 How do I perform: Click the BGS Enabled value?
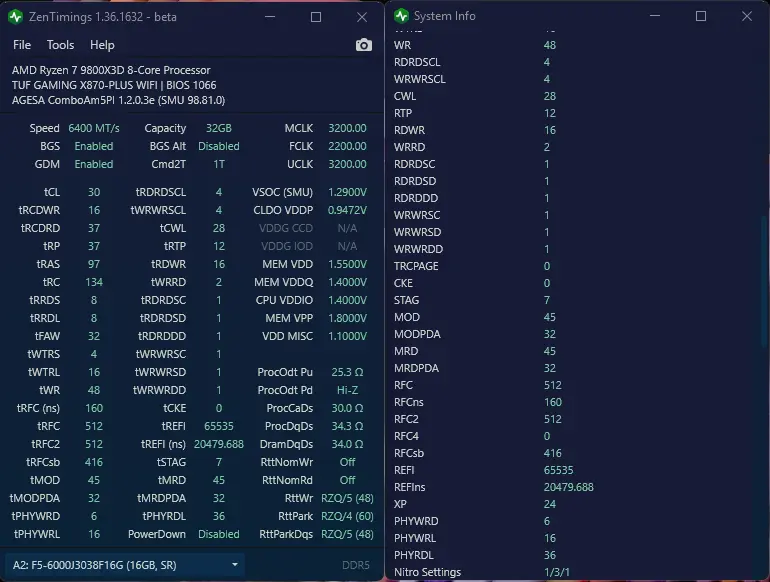[x=94, y=146]
